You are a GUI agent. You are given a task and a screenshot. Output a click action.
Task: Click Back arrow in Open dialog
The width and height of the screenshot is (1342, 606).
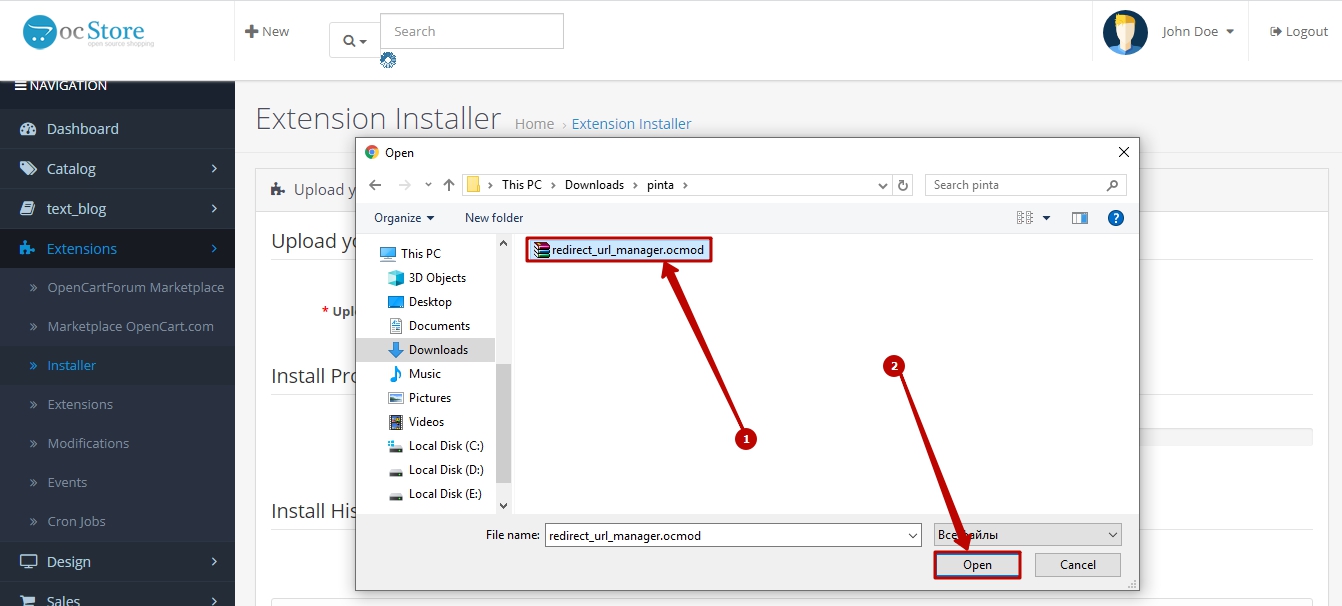tap(375, 185)
